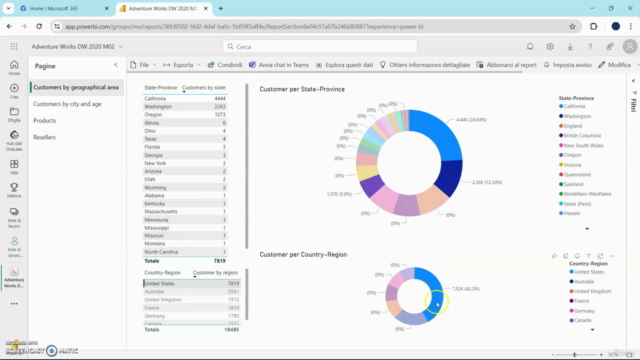The image size is (640, 360).
Task: Open the Esporta dropdown
Action: [x=182, y=65]
